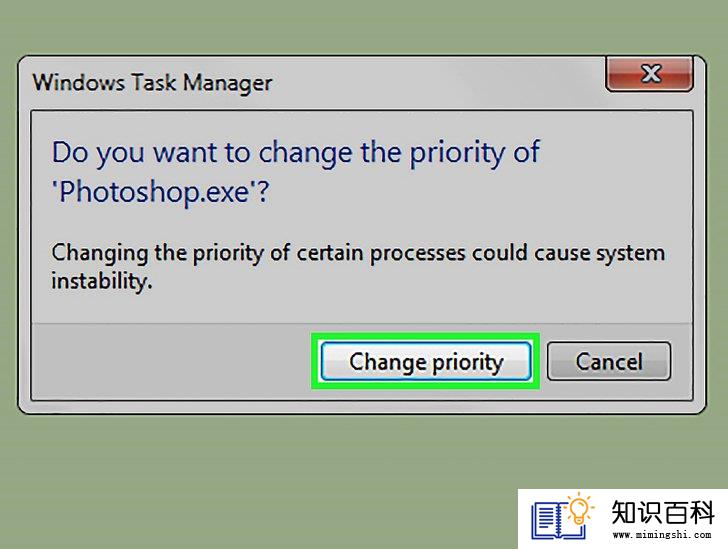Click blank dialog area under the warning text

[x=362, y=307]
